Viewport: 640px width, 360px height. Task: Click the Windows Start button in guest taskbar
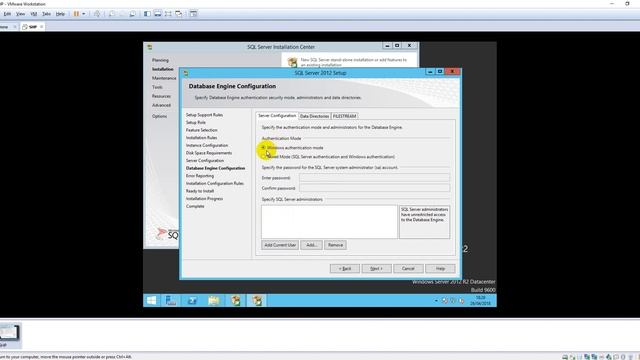coord(151,300)
